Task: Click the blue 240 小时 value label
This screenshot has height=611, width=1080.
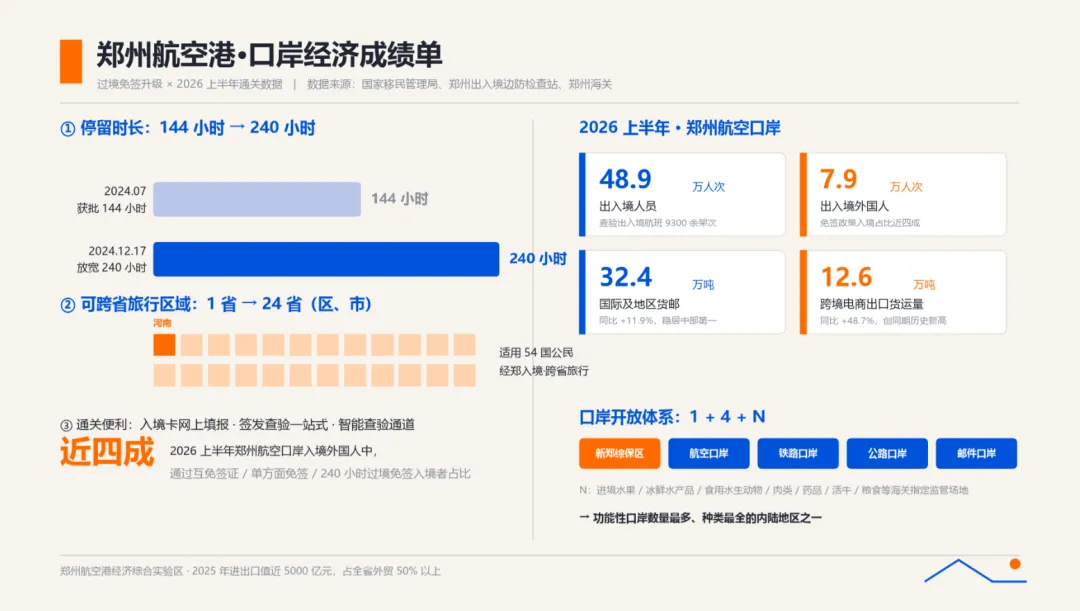Action: 538,258
